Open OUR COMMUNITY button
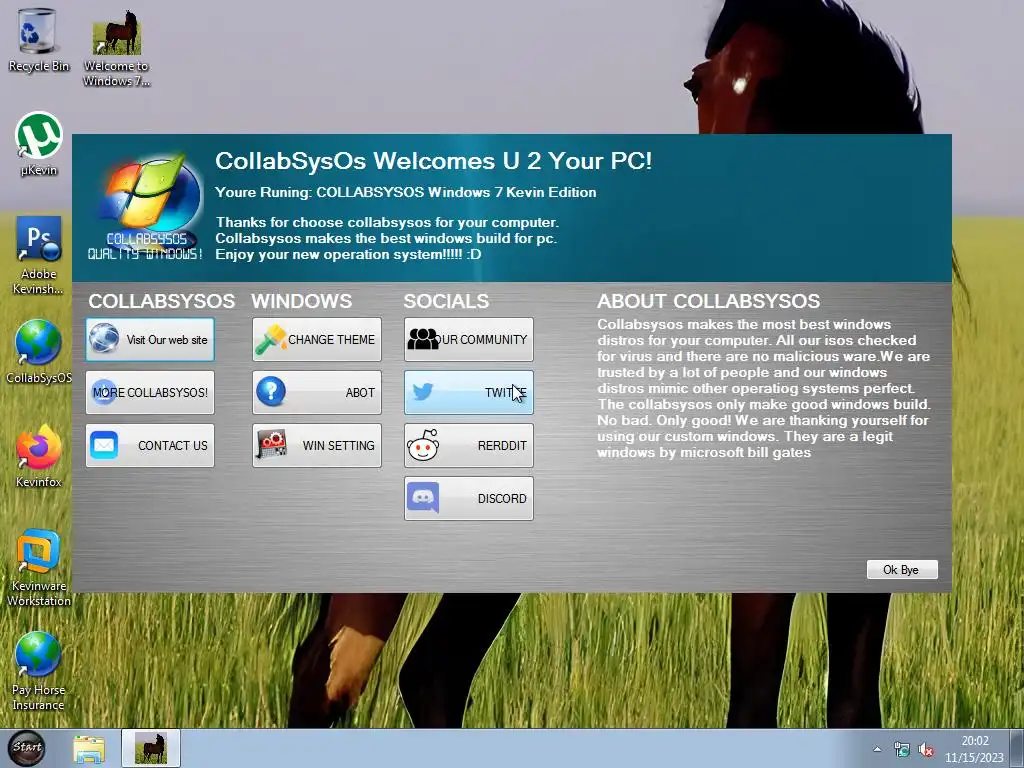This screenshot has height=768, width=1024. pos(469,340)
